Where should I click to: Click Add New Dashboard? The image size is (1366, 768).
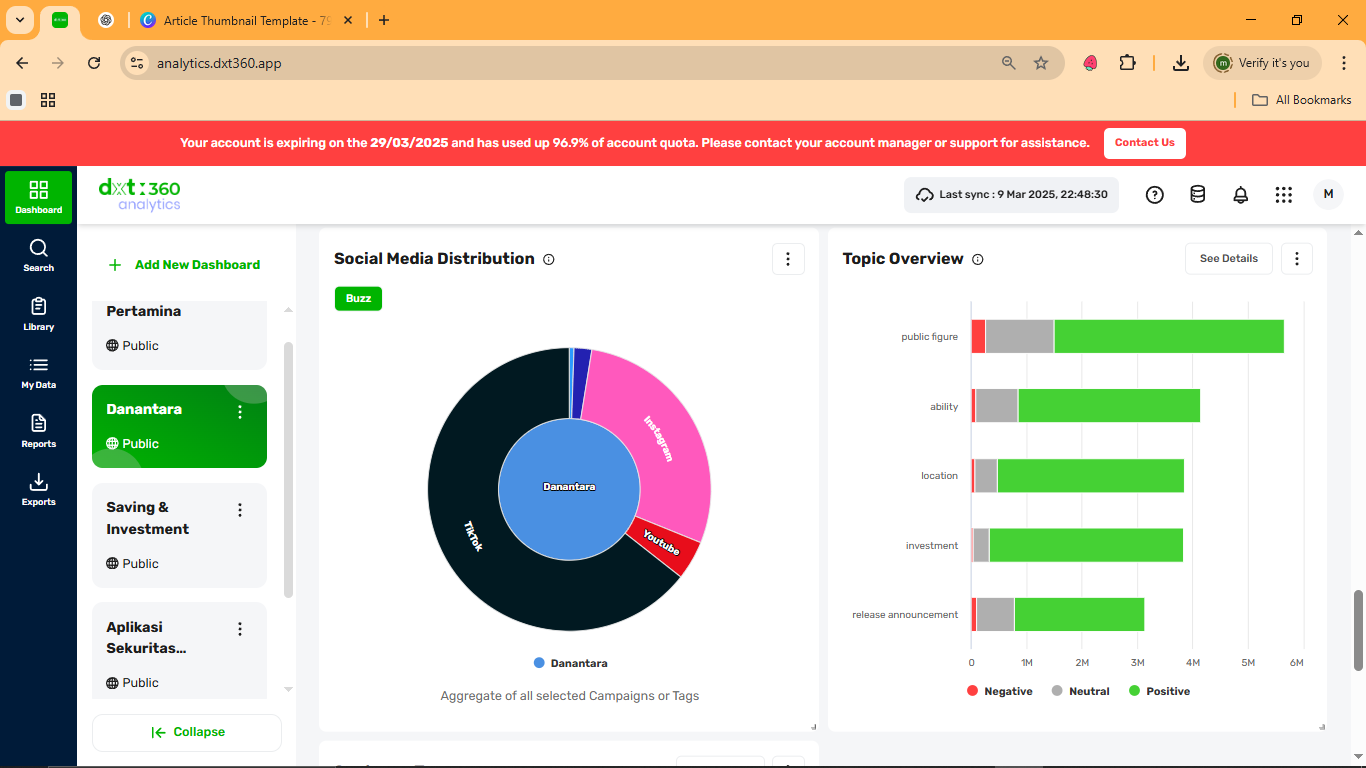click(186, 265)
